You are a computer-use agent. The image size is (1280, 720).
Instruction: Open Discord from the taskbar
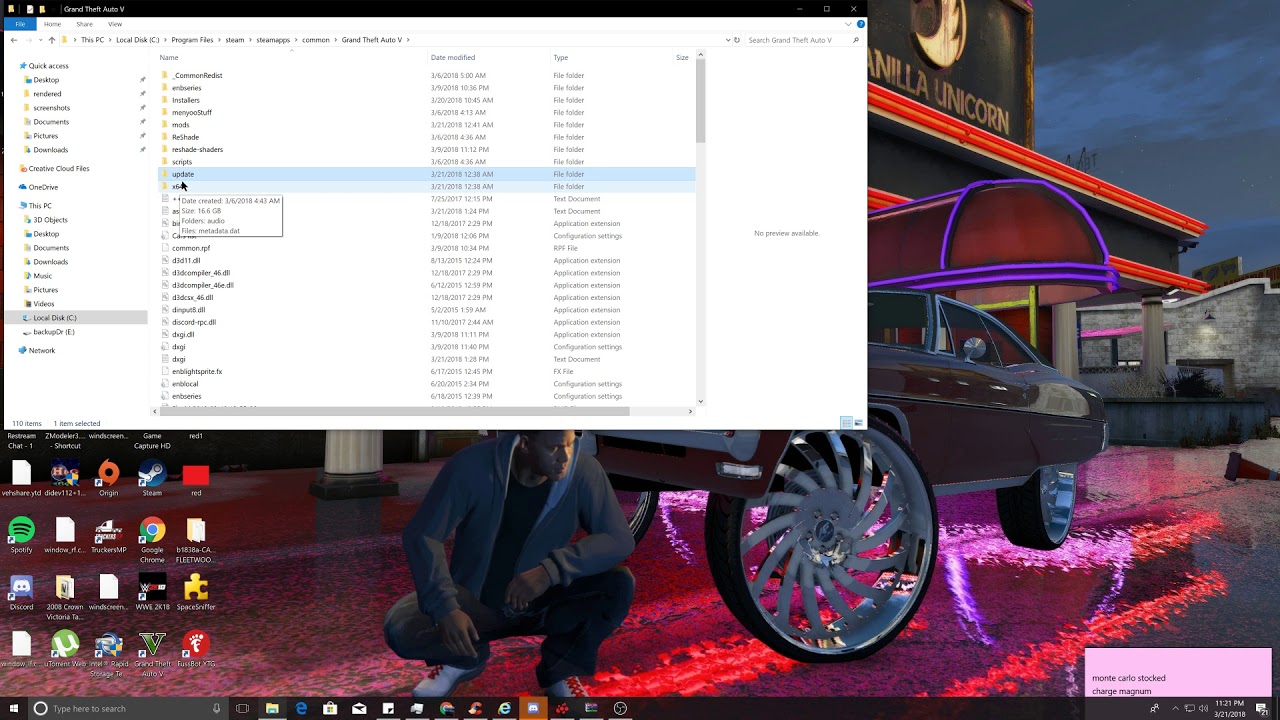click(533, 708)
